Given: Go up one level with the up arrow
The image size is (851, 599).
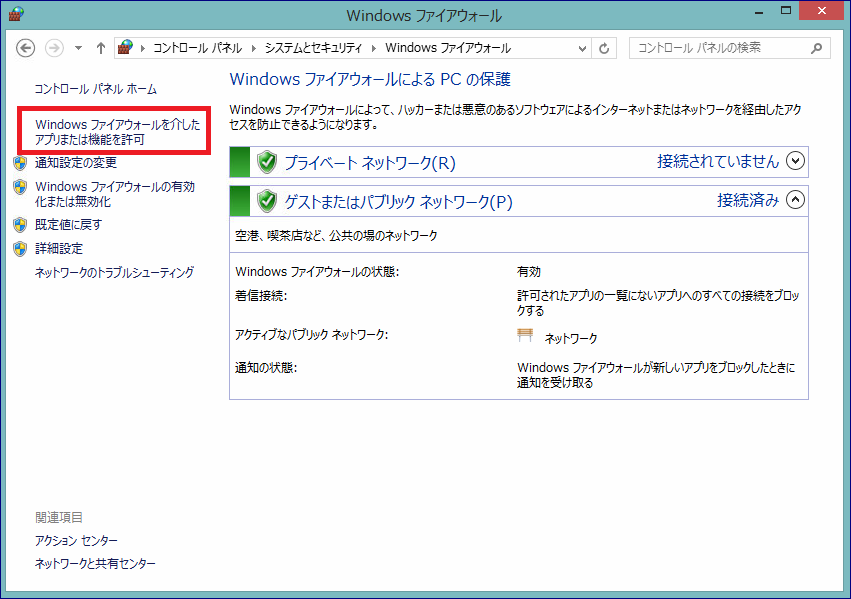Looking at the screenshot, I should point(100,48).
